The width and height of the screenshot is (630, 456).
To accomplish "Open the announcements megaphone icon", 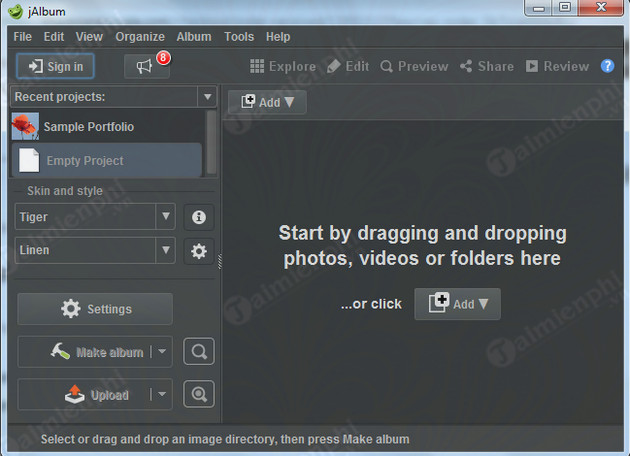I will coord(147,66).
